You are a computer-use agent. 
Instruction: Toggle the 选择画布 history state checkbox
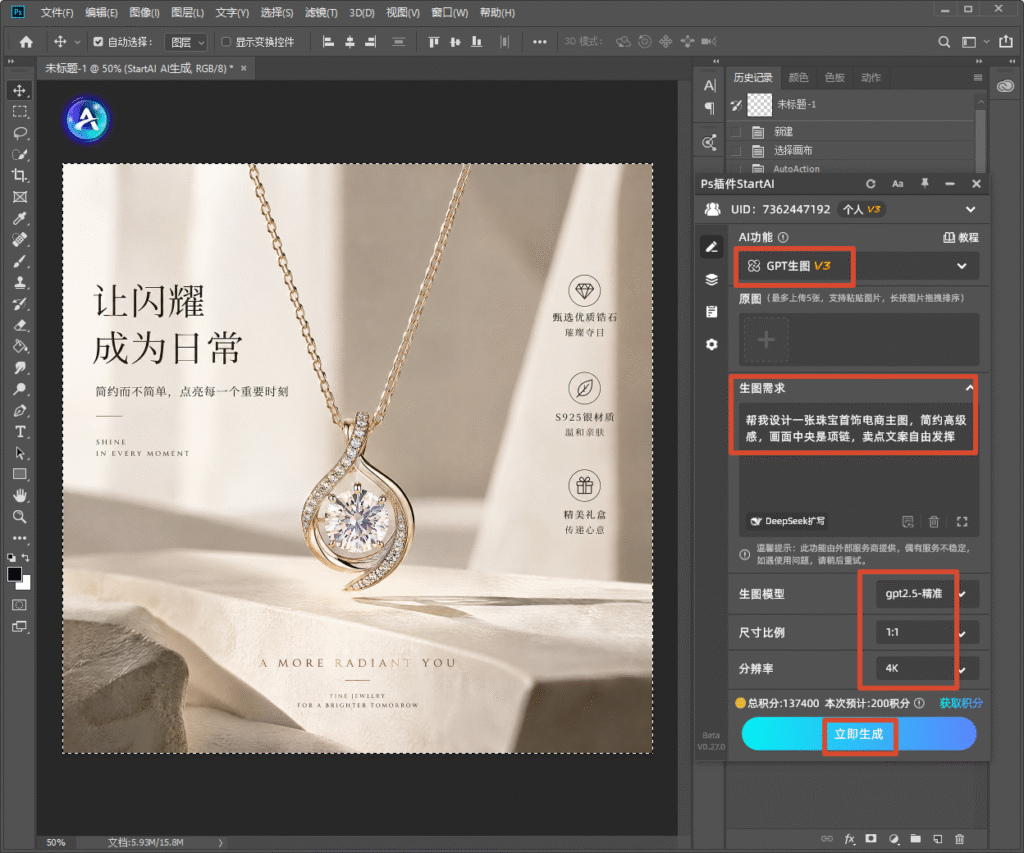coord(736,151)
